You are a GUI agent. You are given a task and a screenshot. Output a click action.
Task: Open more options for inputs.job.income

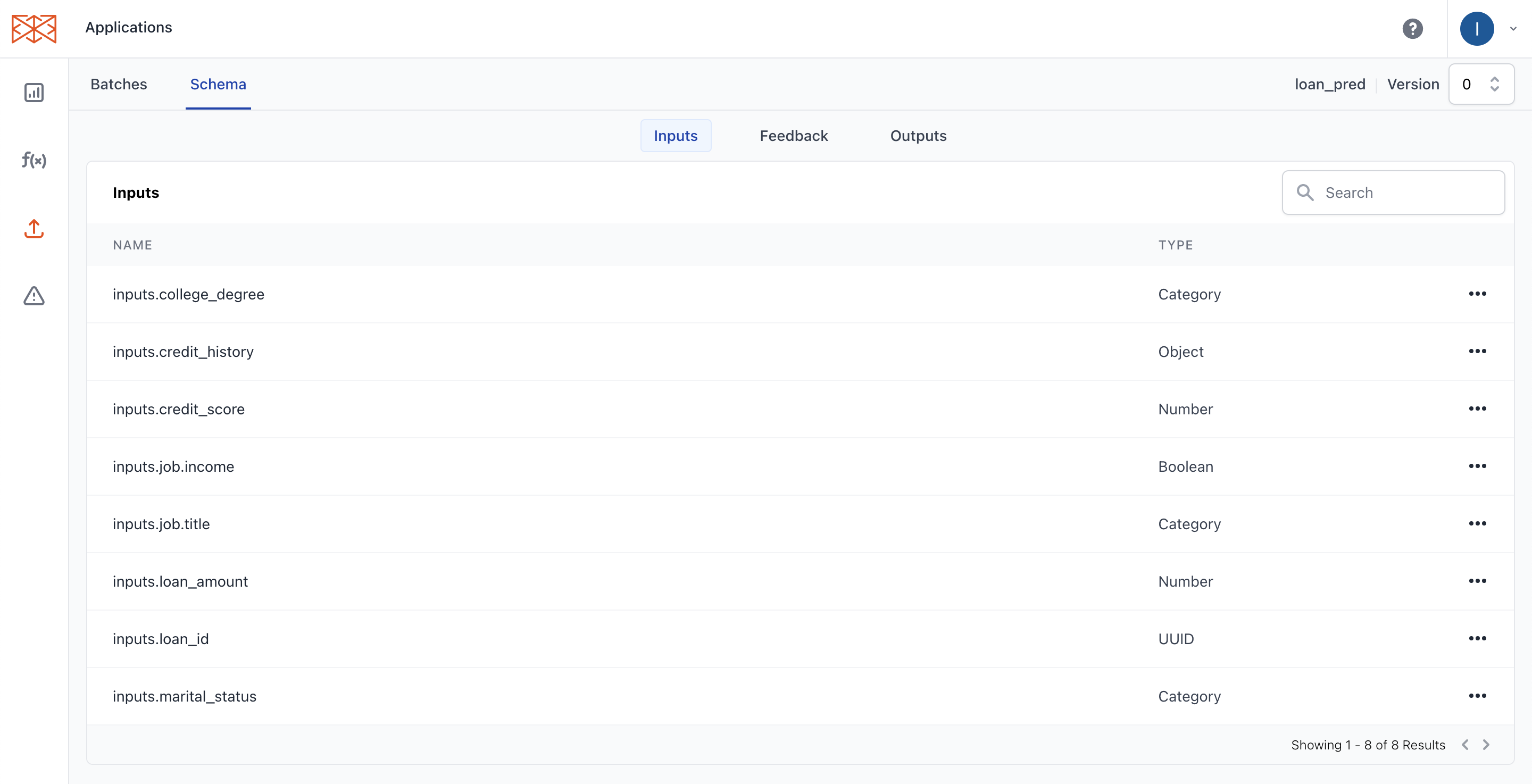(x=1477, y=466)
